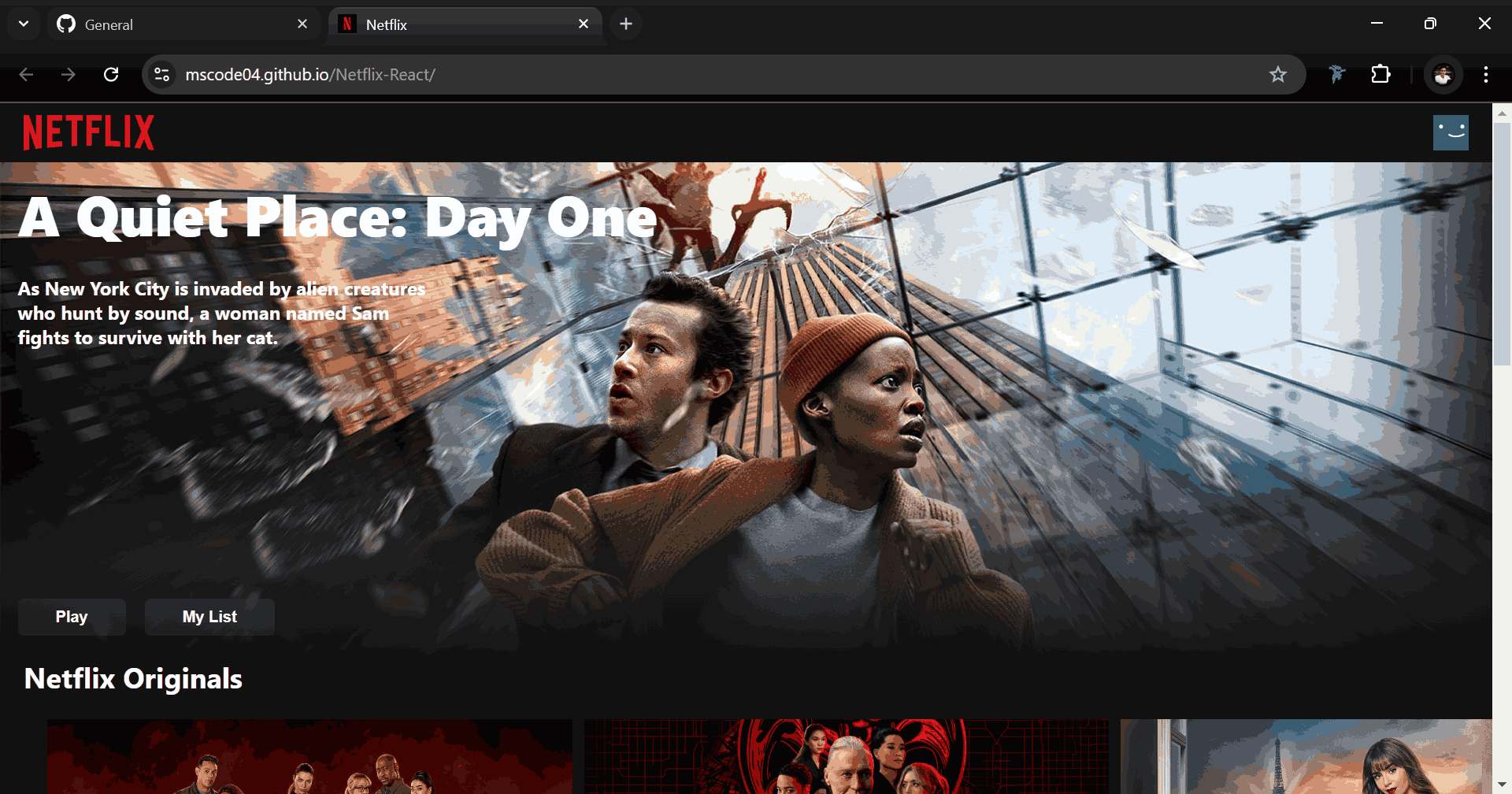Open the Eiffel Tower Originals poster
Image resolution: width=1512 pixels, height=794 pixels.
pyautogui.click(x=1306, y=756)
